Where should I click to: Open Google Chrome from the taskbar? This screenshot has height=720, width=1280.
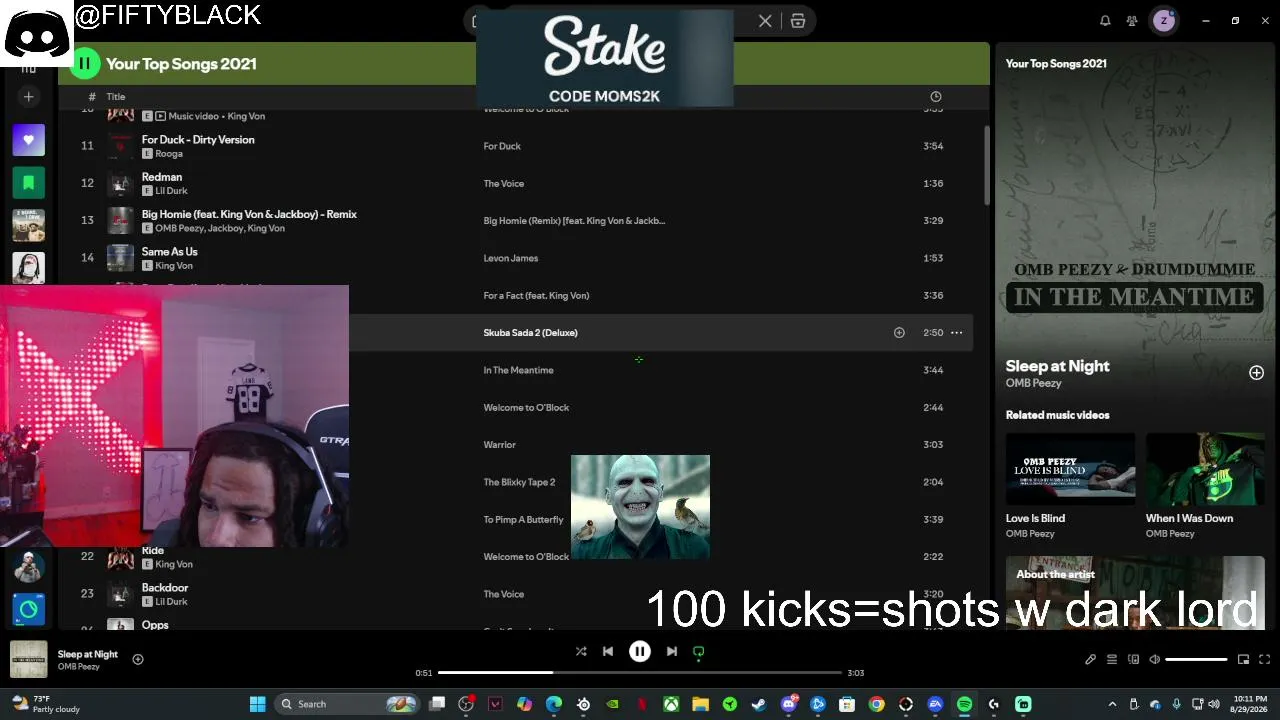click(x=876, y=704)
